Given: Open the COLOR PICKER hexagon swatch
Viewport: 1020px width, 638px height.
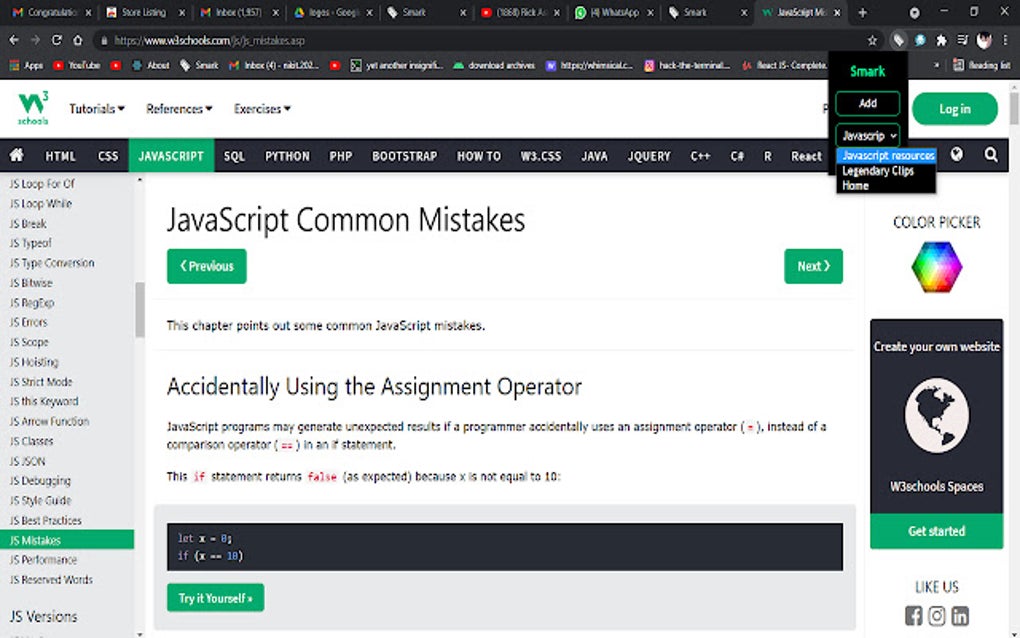Looking at the screenshot, I should [x=935, y=267].
